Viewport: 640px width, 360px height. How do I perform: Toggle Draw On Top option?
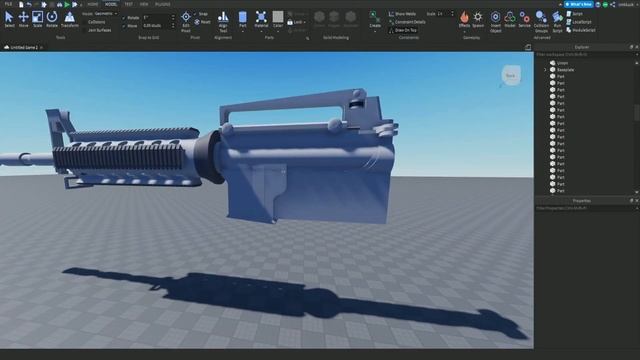click(402, 30)
